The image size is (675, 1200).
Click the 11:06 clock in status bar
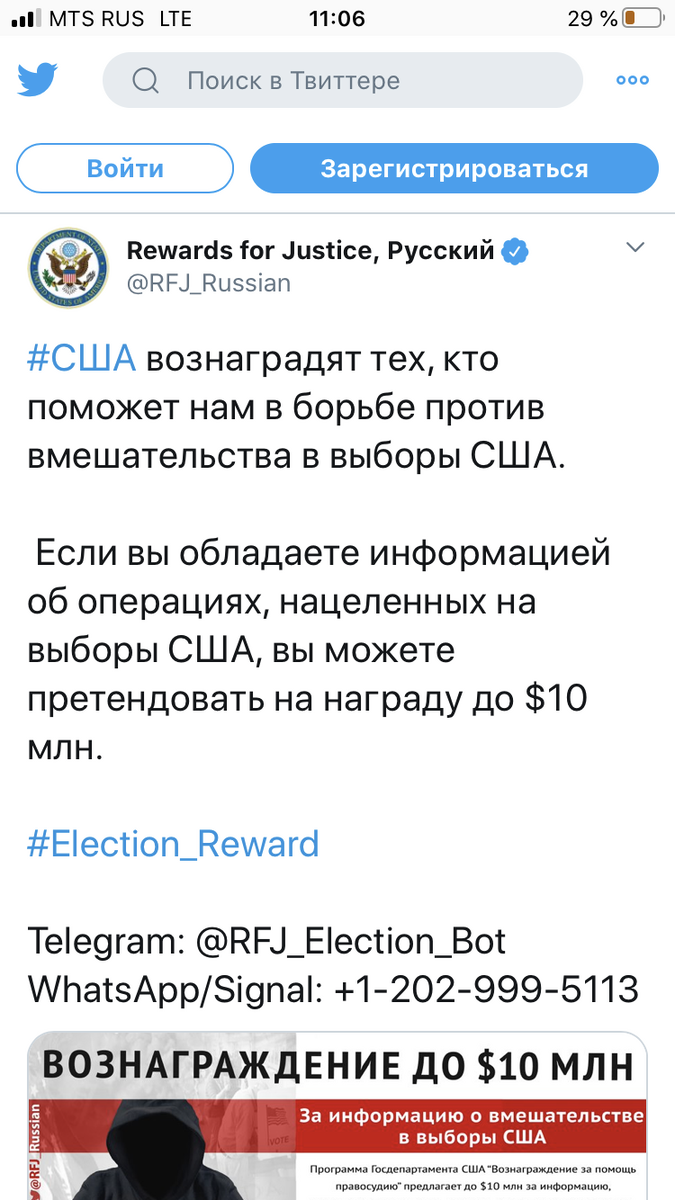click(337, 17)
